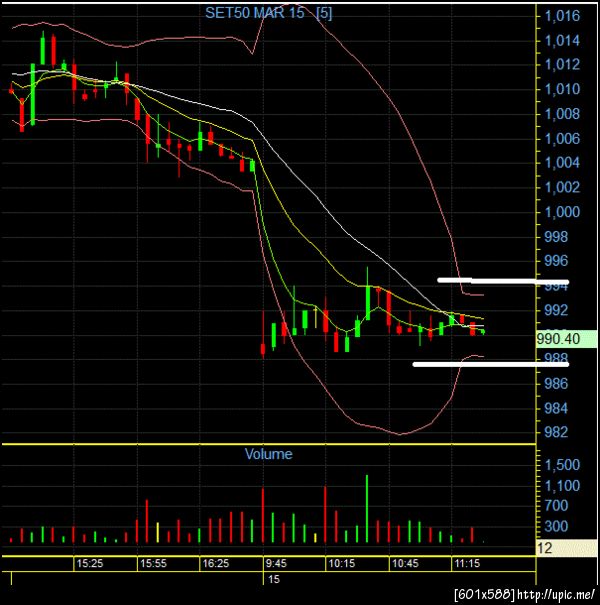Click the 1,006 price axis label
This screenshot has width=600, height=605.
[x=562, y=139]
